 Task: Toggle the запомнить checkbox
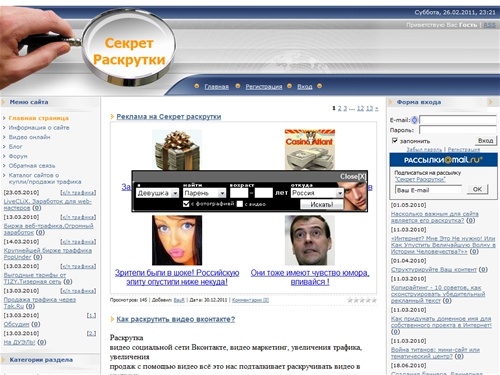click(395, 140)
